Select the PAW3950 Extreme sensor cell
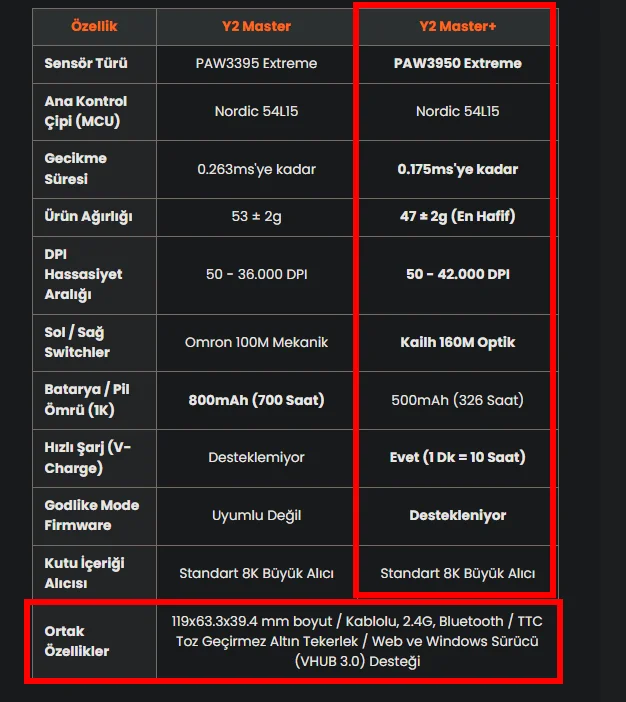This screenshot has width=626, height=702. (x=457, y=64)
